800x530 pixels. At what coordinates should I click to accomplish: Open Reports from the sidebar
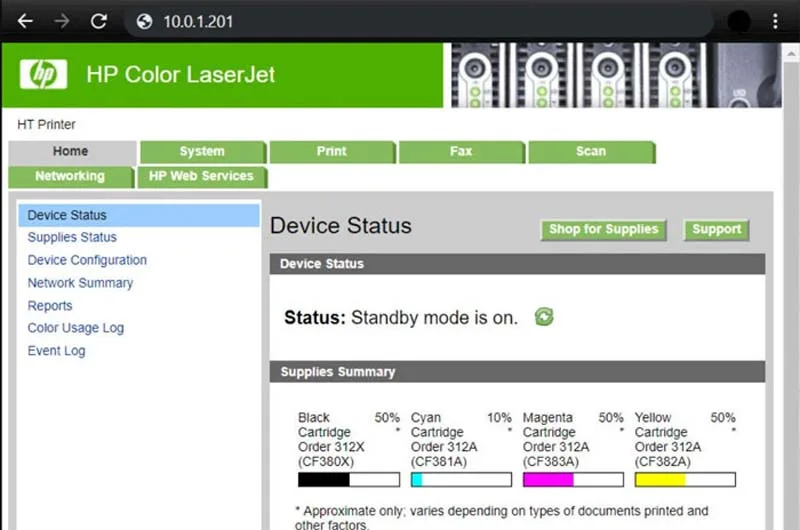pyautogui.click(x=50, y=306)
